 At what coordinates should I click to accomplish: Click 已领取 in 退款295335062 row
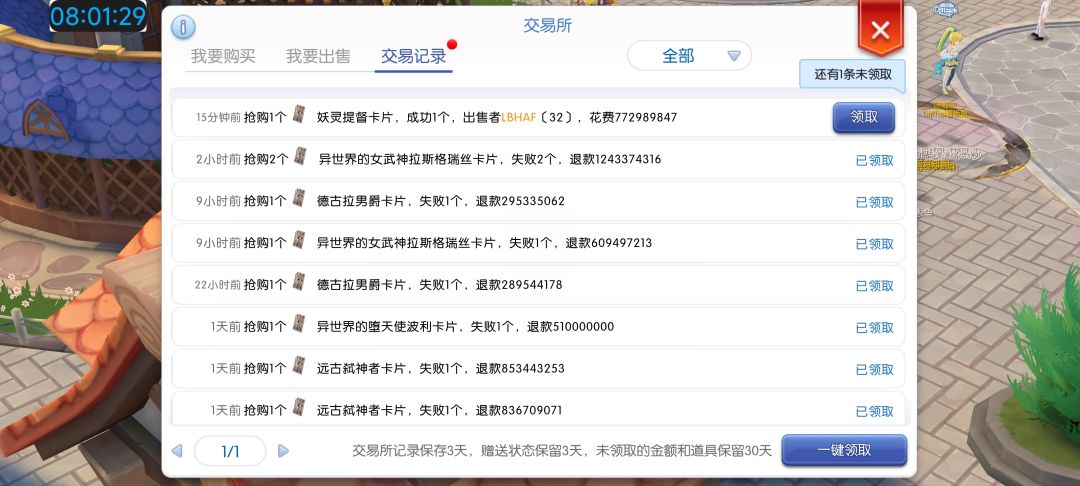click(875, 202)
